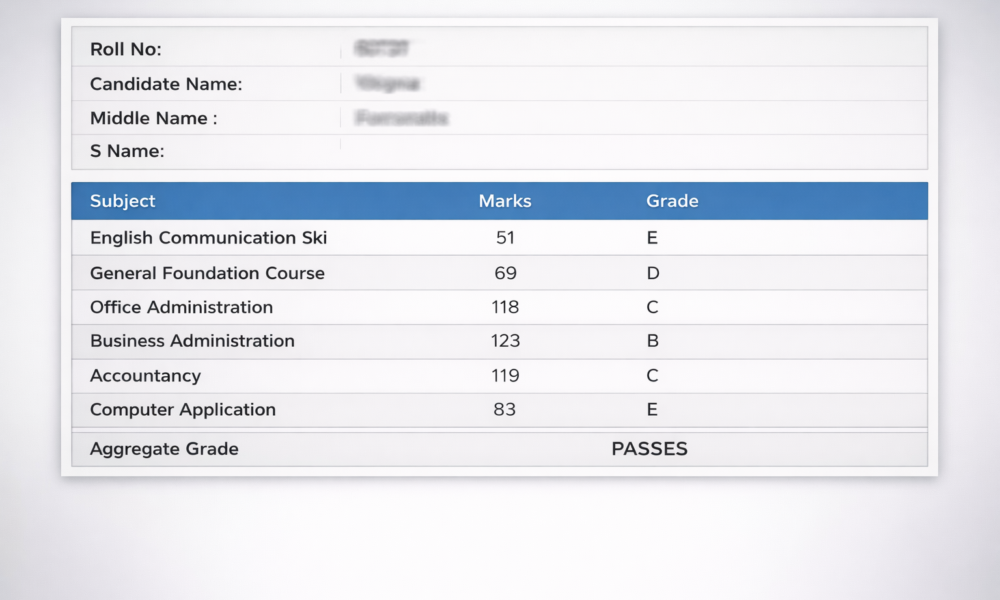Viewport: 1000px width, 600px height.
Task: Click the Computer Application subject name
Action: (x=183, y=410)
